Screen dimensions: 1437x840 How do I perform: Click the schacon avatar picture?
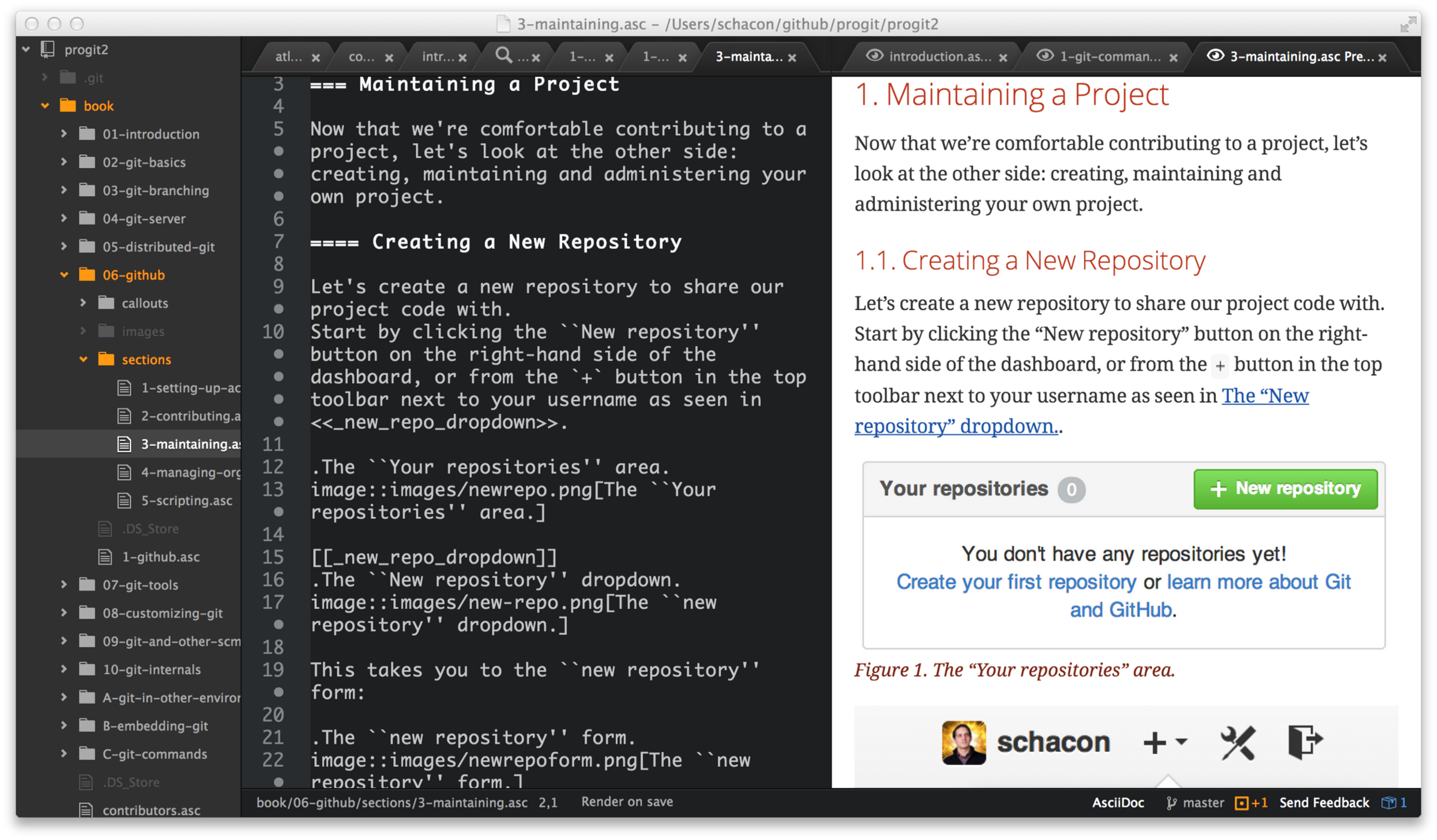(x=963, y=742)
